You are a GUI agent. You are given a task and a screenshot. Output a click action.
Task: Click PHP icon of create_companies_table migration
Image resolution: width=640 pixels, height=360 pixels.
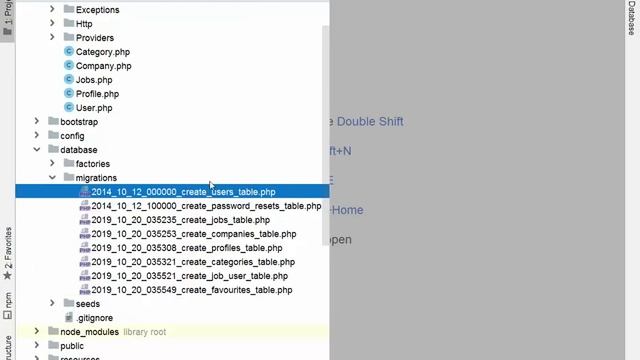point(84,233)
